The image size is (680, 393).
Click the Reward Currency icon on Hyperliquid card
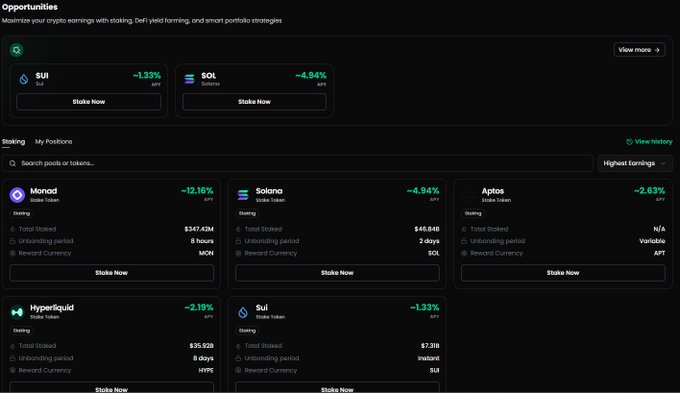[x=13, y=370]
